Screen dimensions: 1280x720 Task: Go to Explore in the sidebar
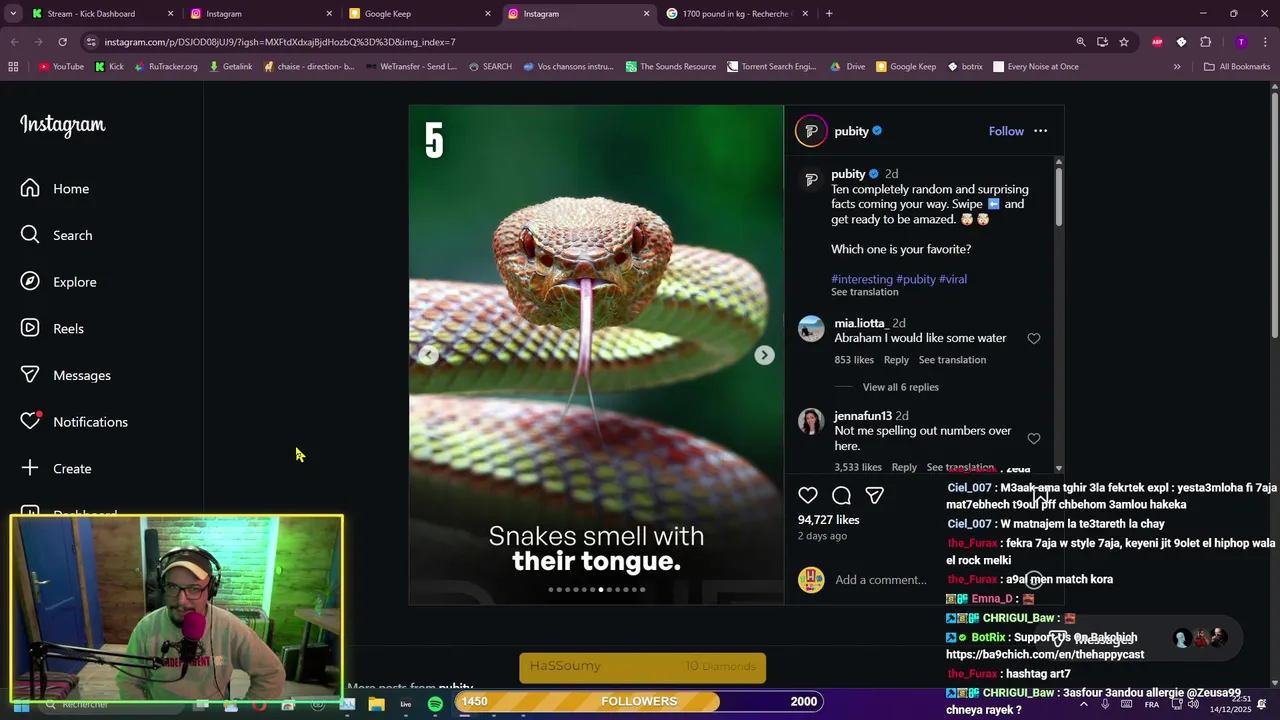point(59,282)
